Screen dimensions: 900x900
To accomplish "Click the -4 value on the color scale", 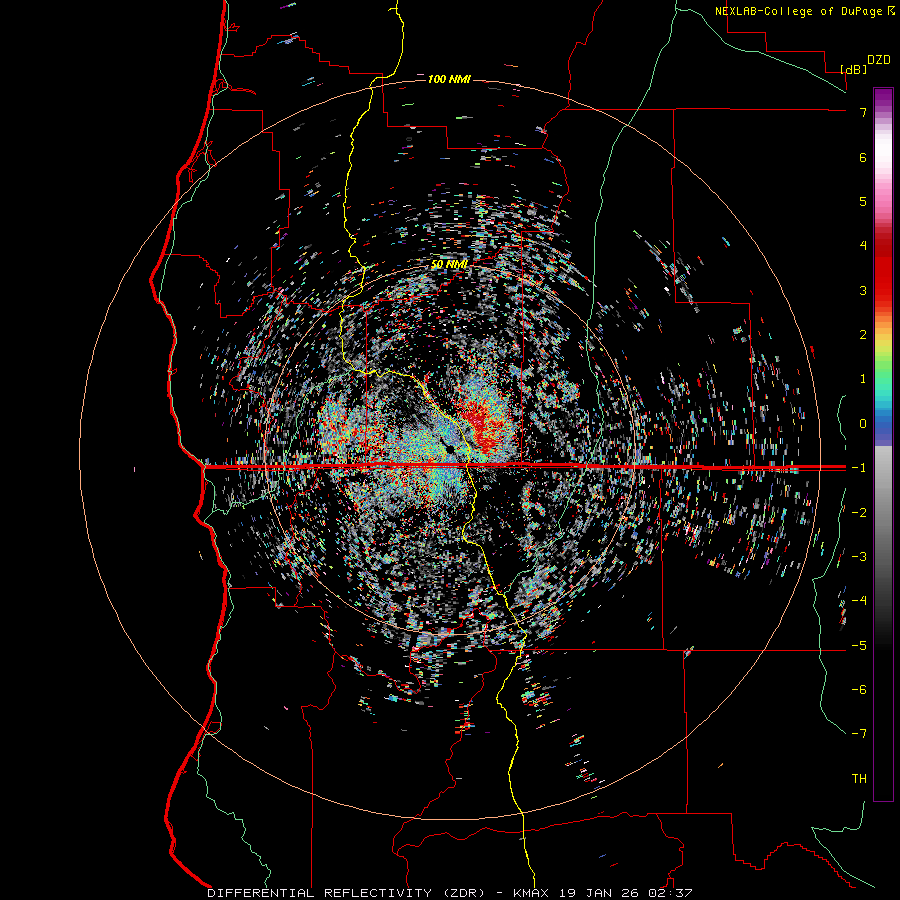I will click(859, 601).
